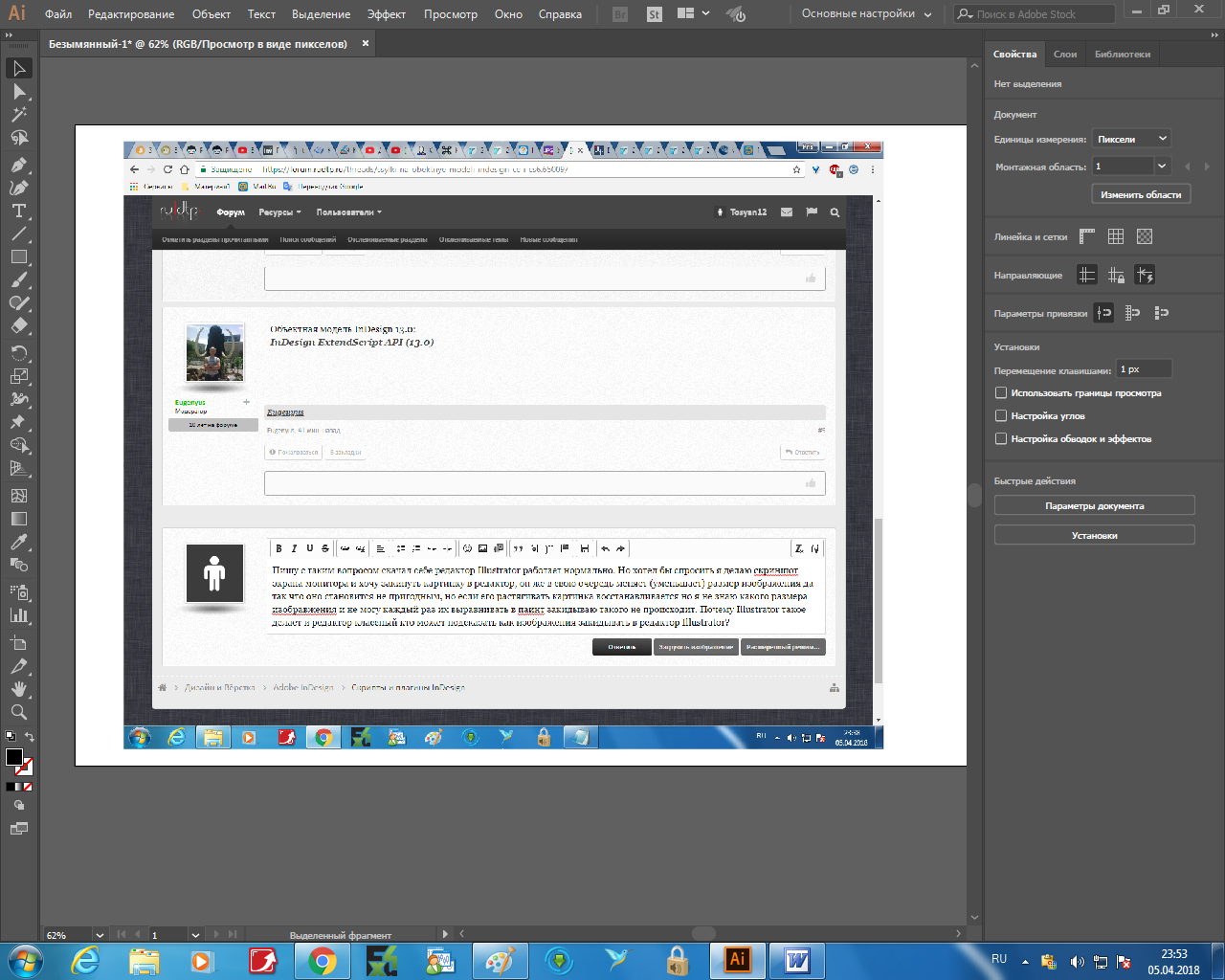Click the 'Параметры документа' button
The width and height of the screenshot is (1225, 980).
tap(1095, 506)
